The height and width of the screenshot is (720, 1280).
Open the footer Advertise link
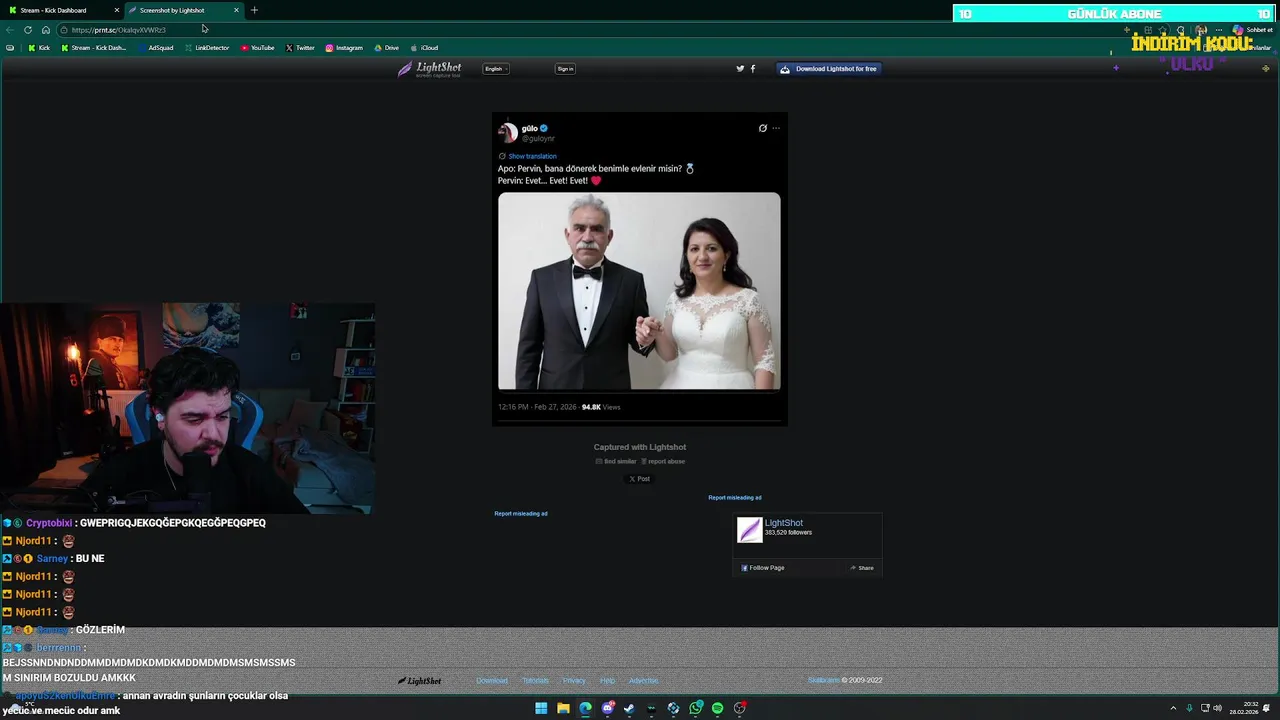pos(644,681)
